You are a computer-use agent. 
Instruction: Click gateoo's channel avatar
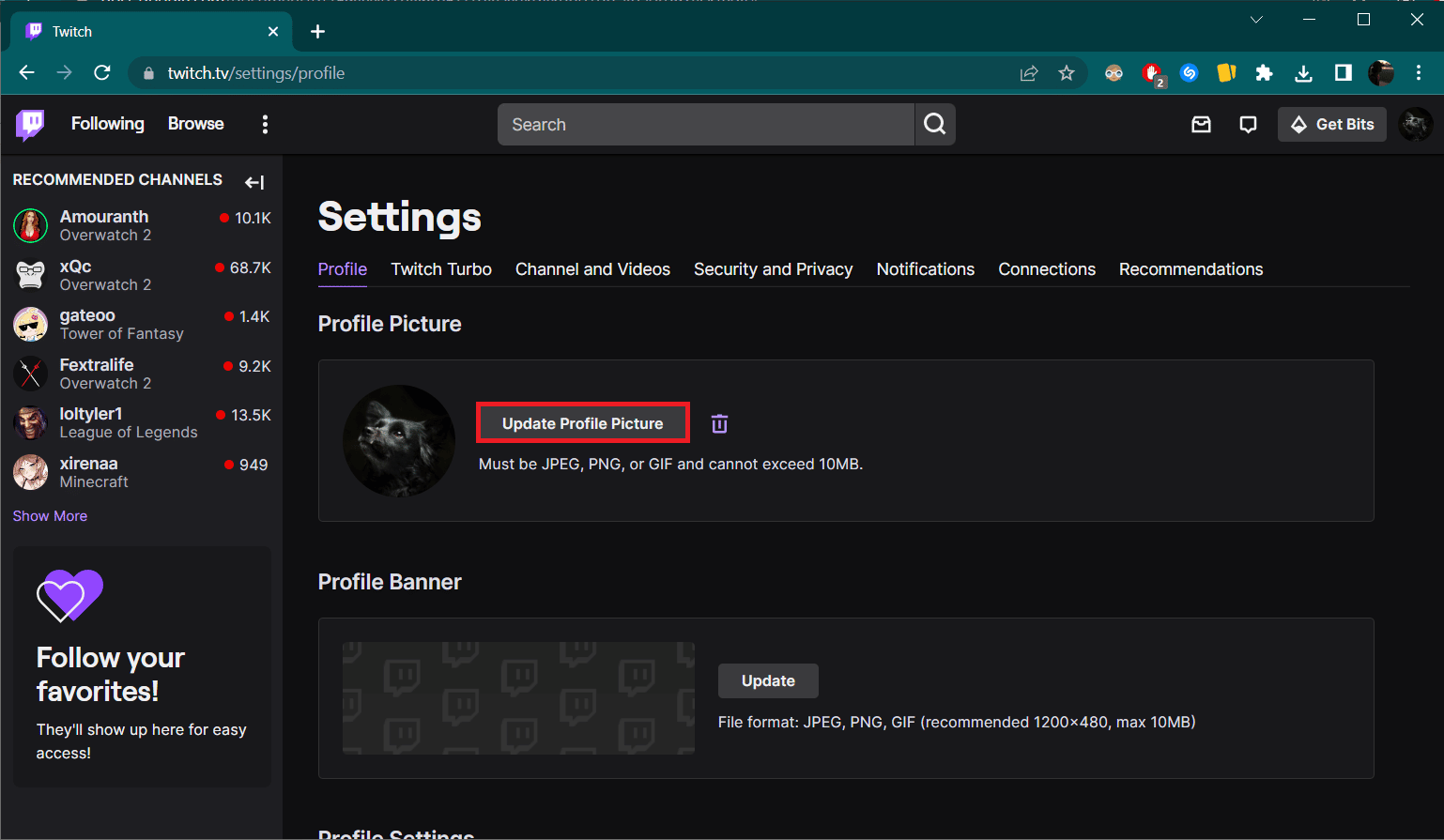[30, 324]
